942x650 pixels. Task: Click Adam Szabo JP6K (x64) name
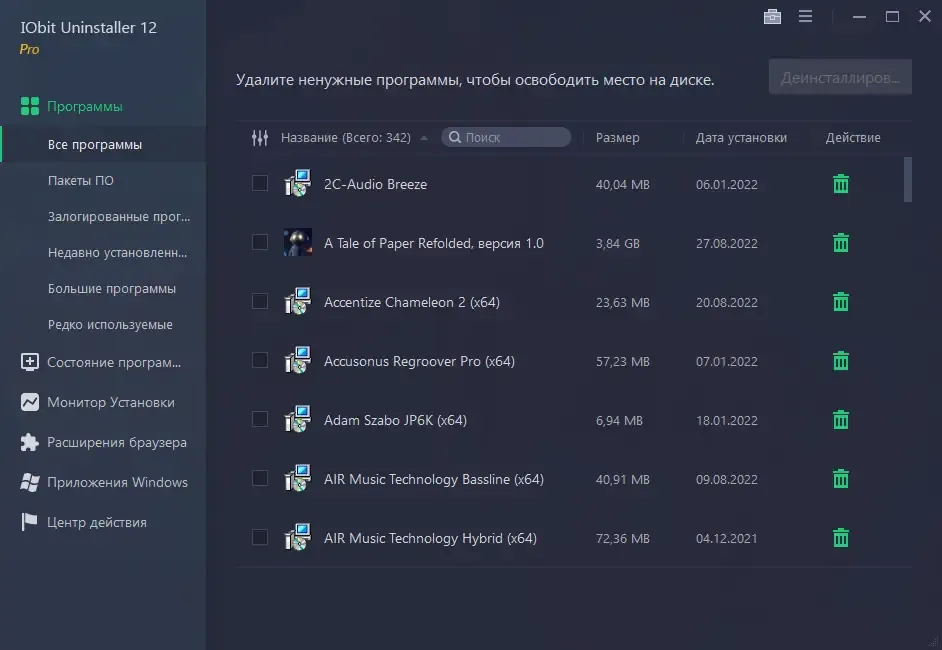395,419
